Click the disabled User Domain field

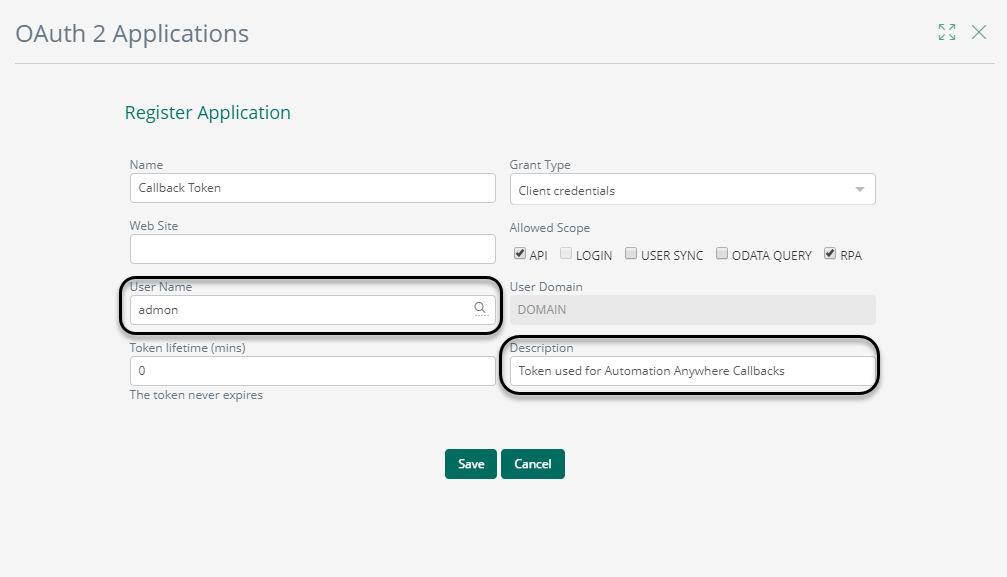click(x=692, y=310)
